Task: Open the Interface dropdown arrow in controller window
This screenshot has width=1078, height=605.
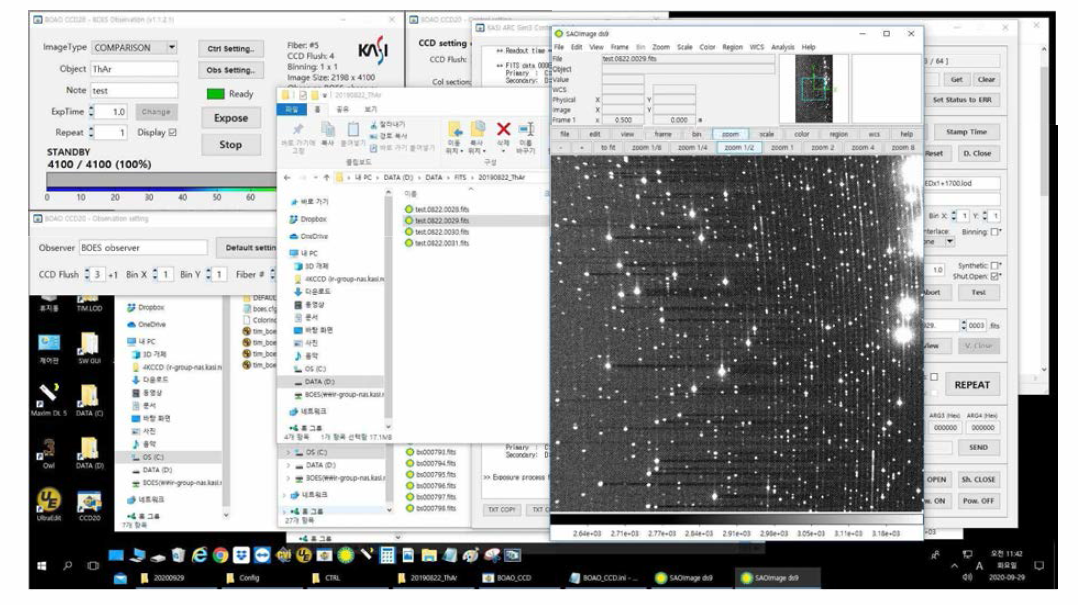Action: point(950,242)
